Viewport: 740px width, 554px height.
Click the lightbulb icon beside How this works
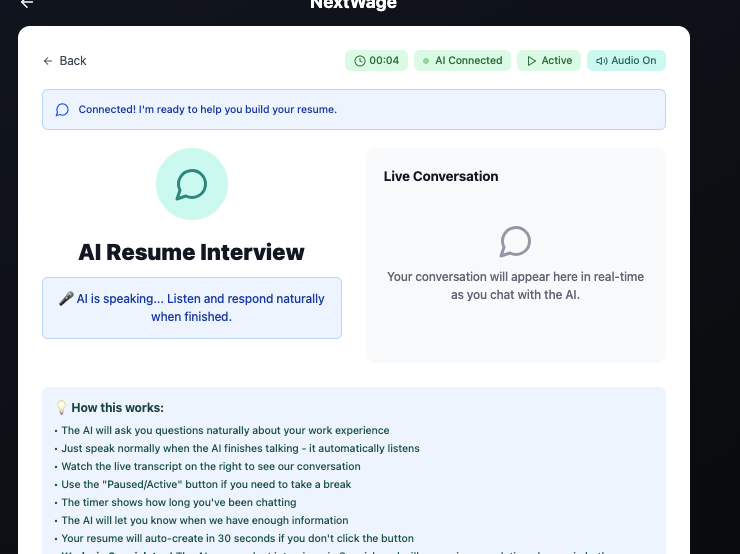click(61, 407)
